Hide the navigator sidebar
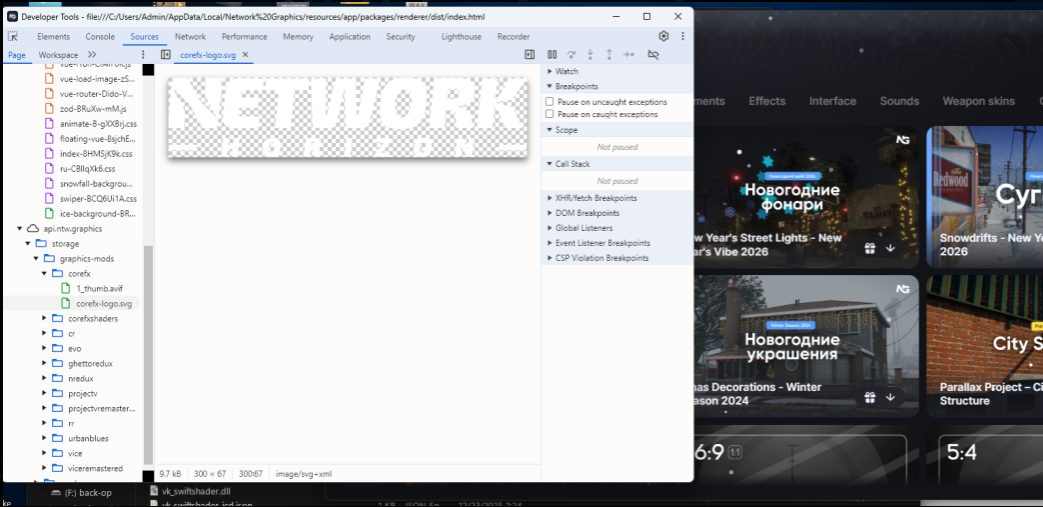The width and height of the screenshot is (1043, 507). [x=166, y=55]
